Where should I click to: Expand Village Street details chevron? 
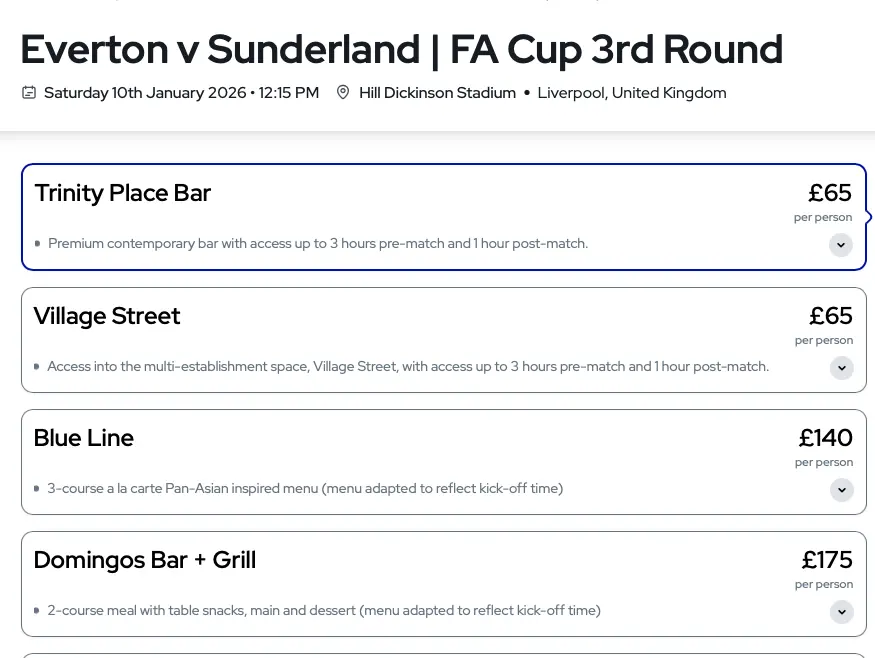[841, 368]
